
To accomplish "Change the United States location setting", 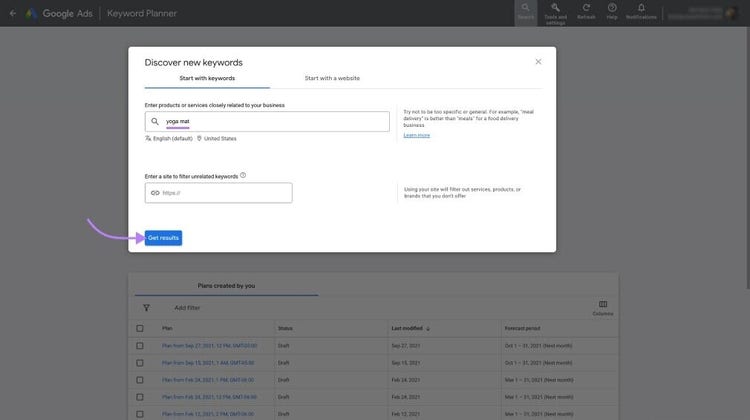I will 217,138.
